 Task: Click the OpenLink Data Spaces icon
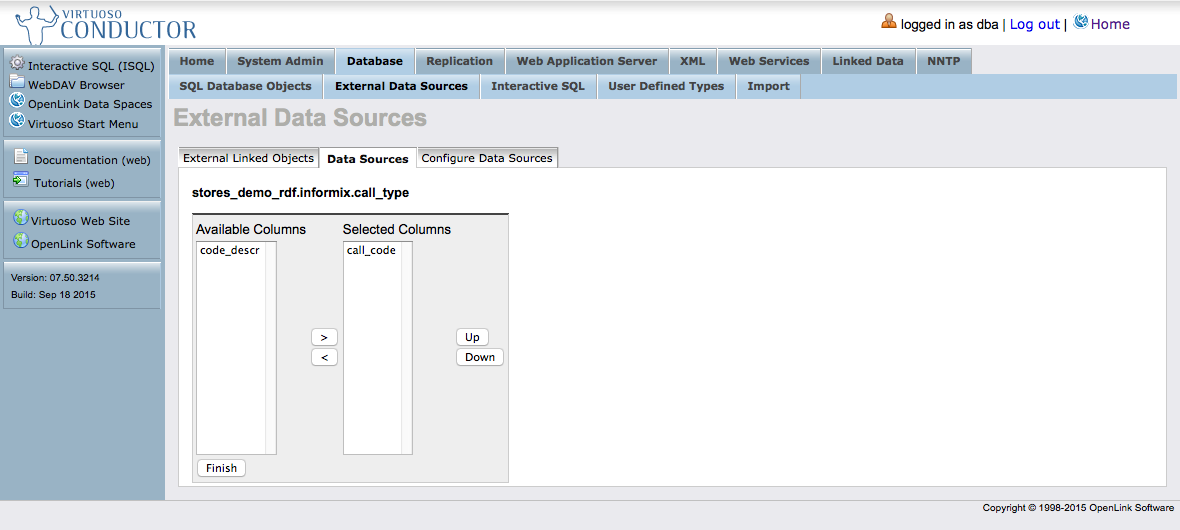[x=17, y=102]
